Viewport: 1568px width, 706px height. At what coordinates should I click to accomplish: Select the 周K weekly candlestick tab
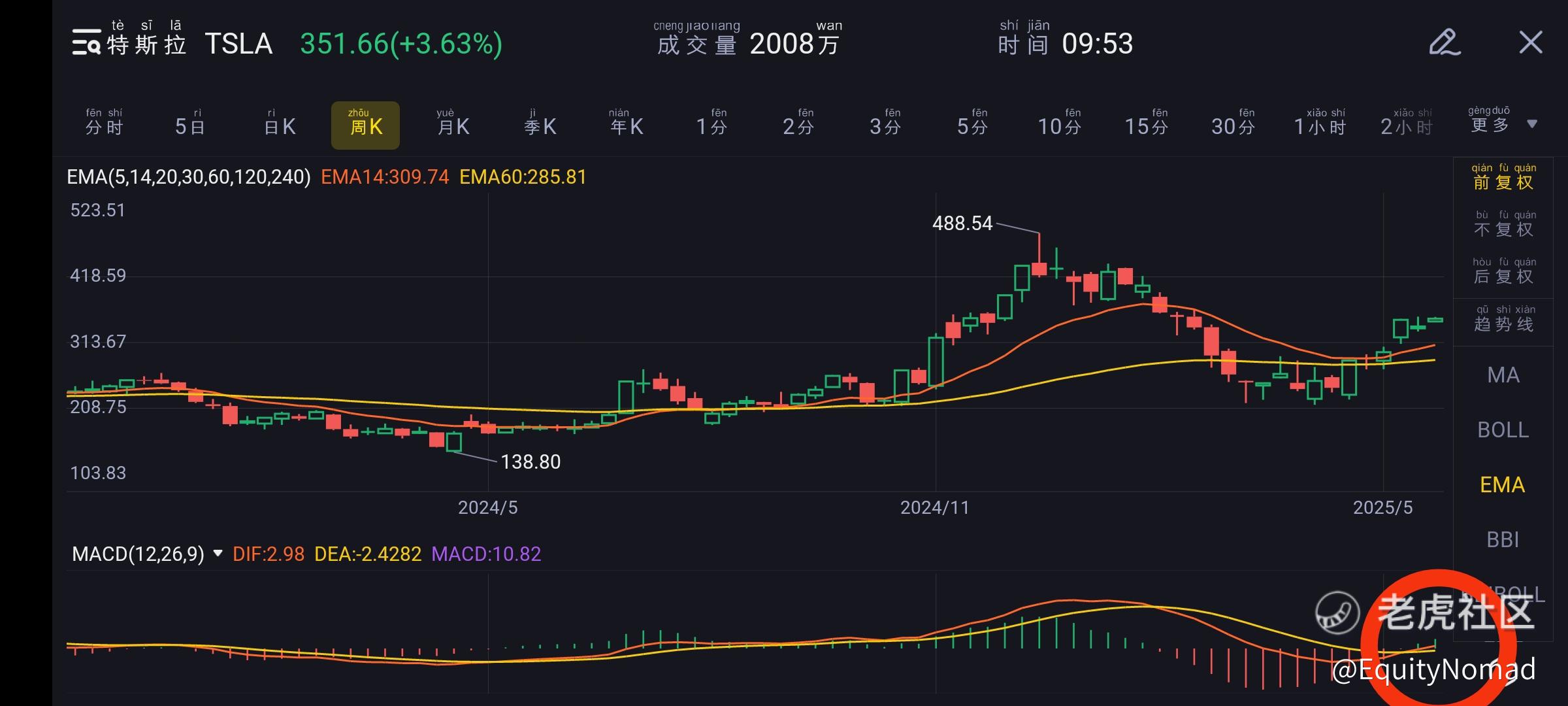pyautogui.click(x=365, y=125)
